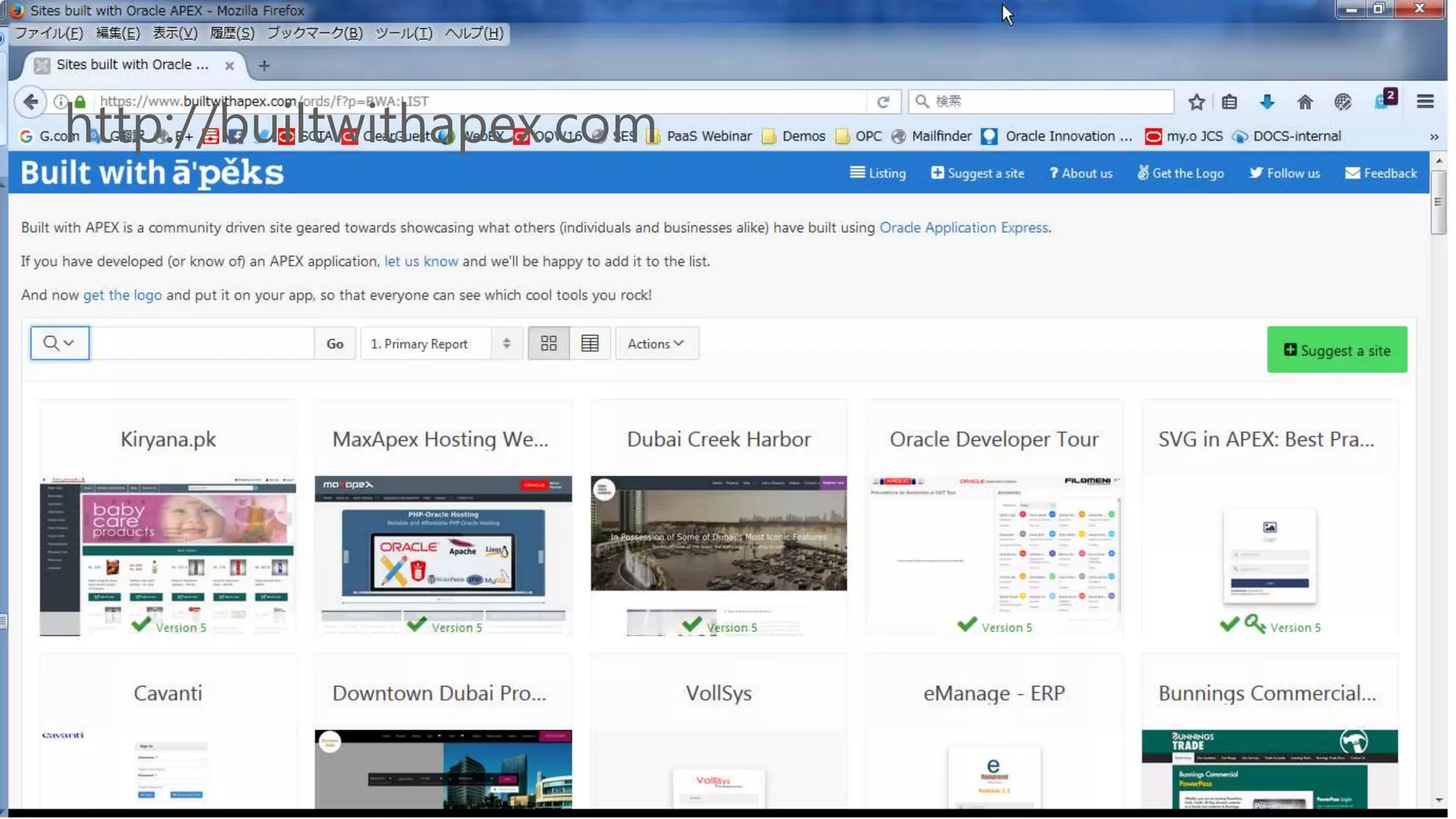Open the ファイル(F) menu

click(49, 33)
